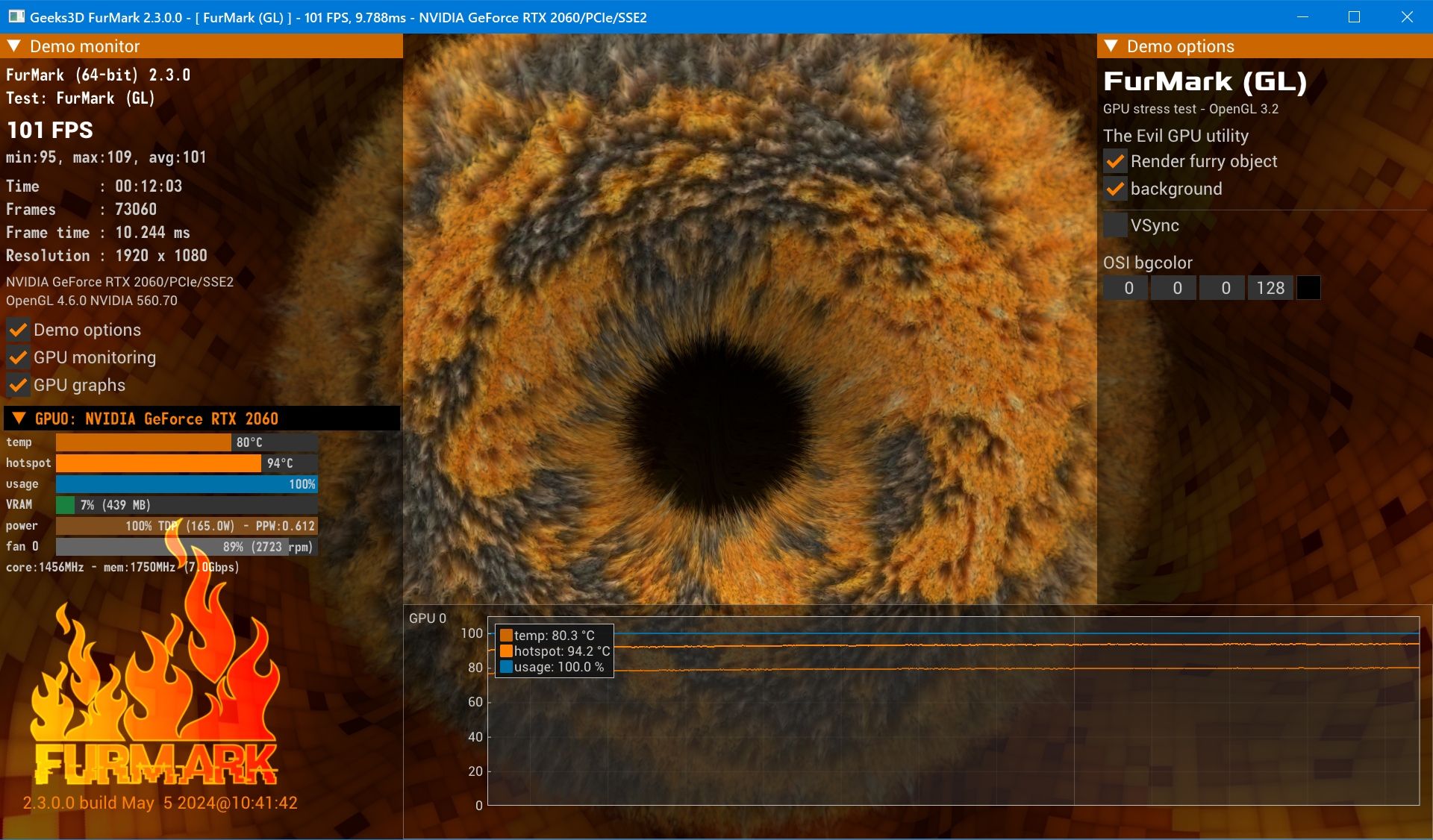This screenshot has height=840, width=1433.
Task: Click the fan 0 89% rpm bar
Action: (x=187, y=547)
